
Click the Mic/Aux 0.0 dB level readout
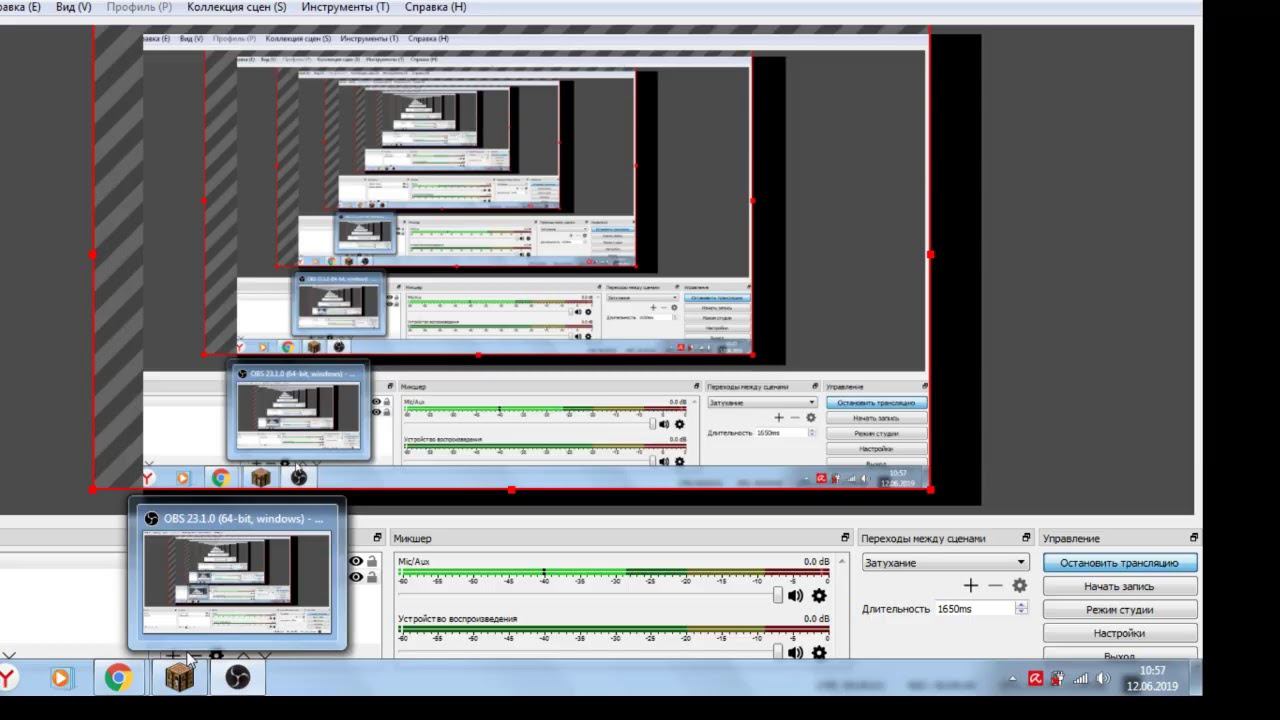coord(816,562)
